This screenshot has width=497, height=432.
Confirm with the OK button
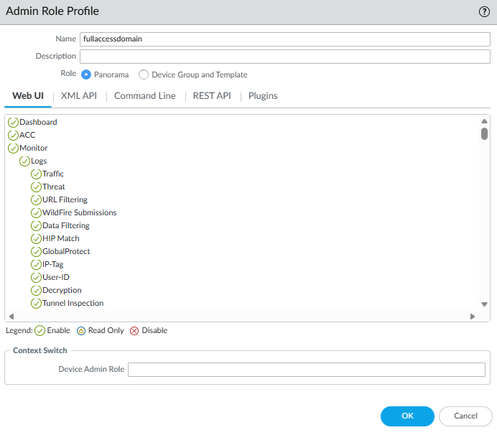[407, 416]
